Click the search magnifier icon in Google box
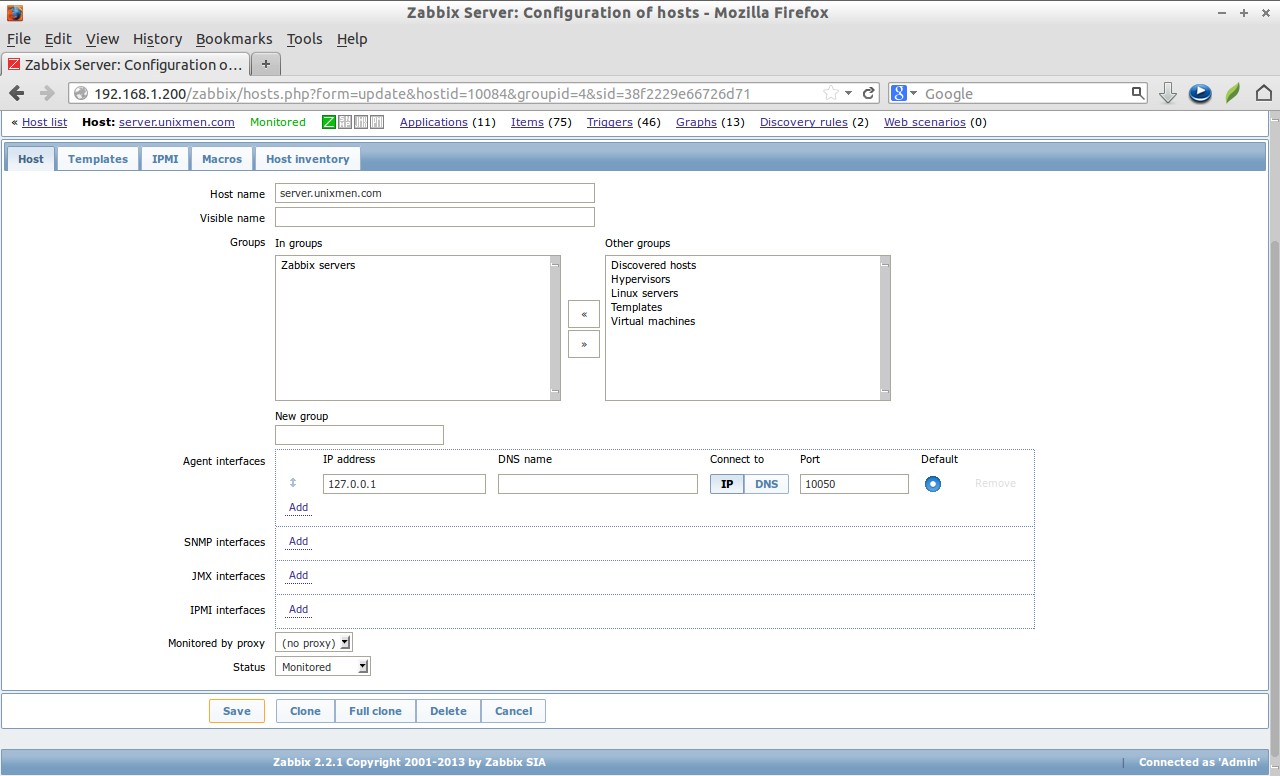The image size is (1280, 776). coord(1138,93)
